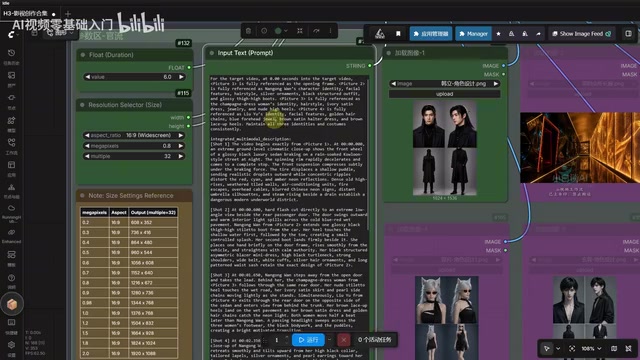Increase multiple value with right arrow
This screenshot has width=640, height=360.
pyautogui.click(x=181, y=156)
